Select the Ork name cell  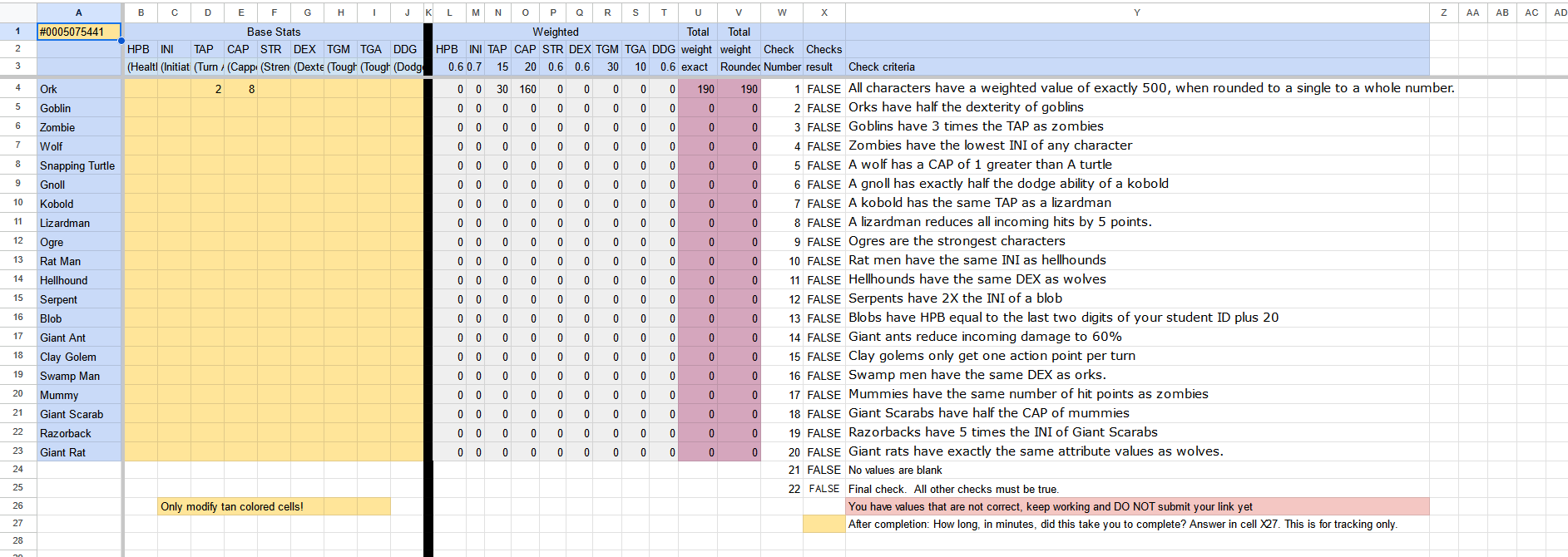79,89
